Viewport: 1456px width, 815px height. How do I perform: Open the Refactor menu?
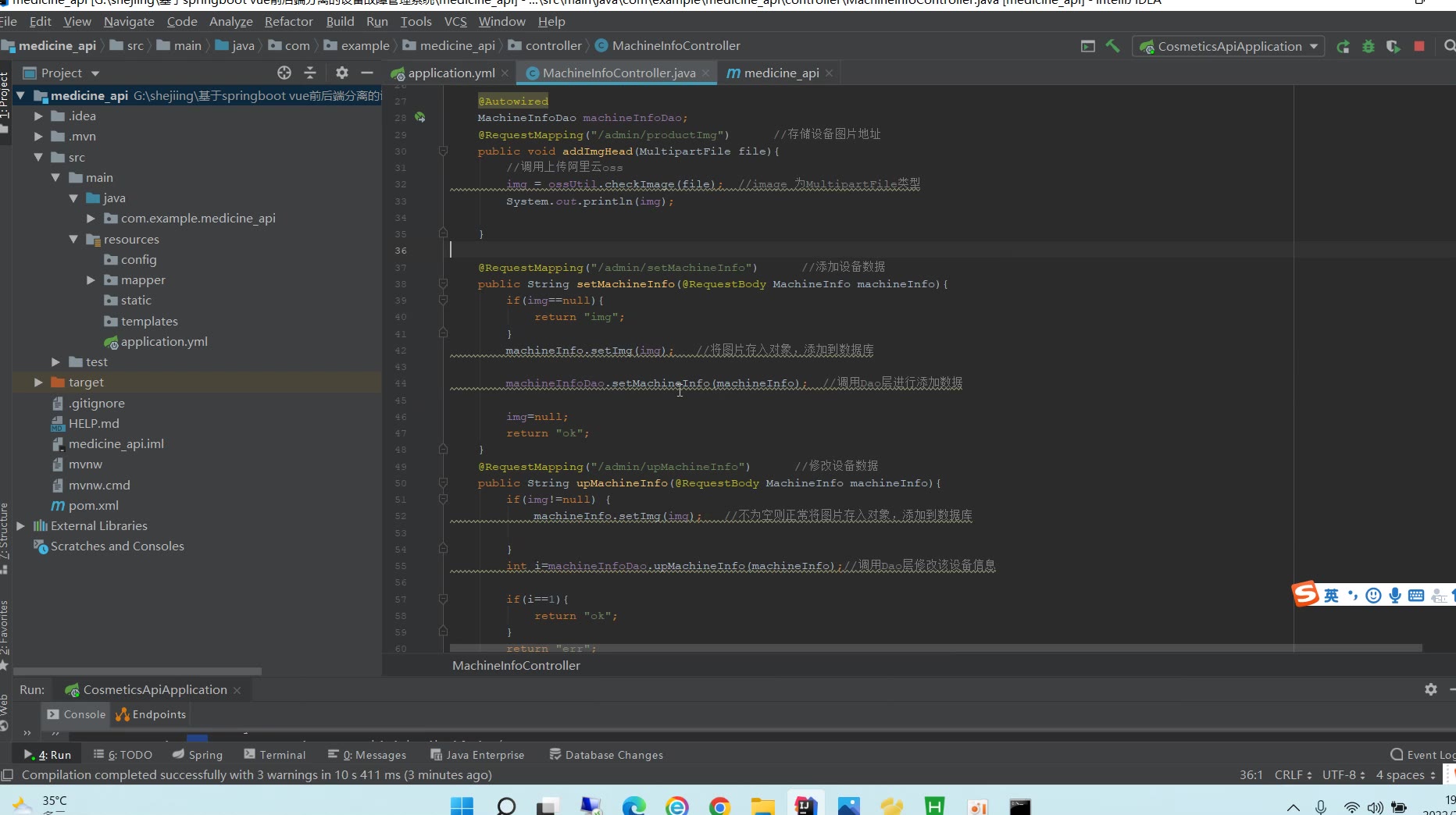(x=288, y=21)
